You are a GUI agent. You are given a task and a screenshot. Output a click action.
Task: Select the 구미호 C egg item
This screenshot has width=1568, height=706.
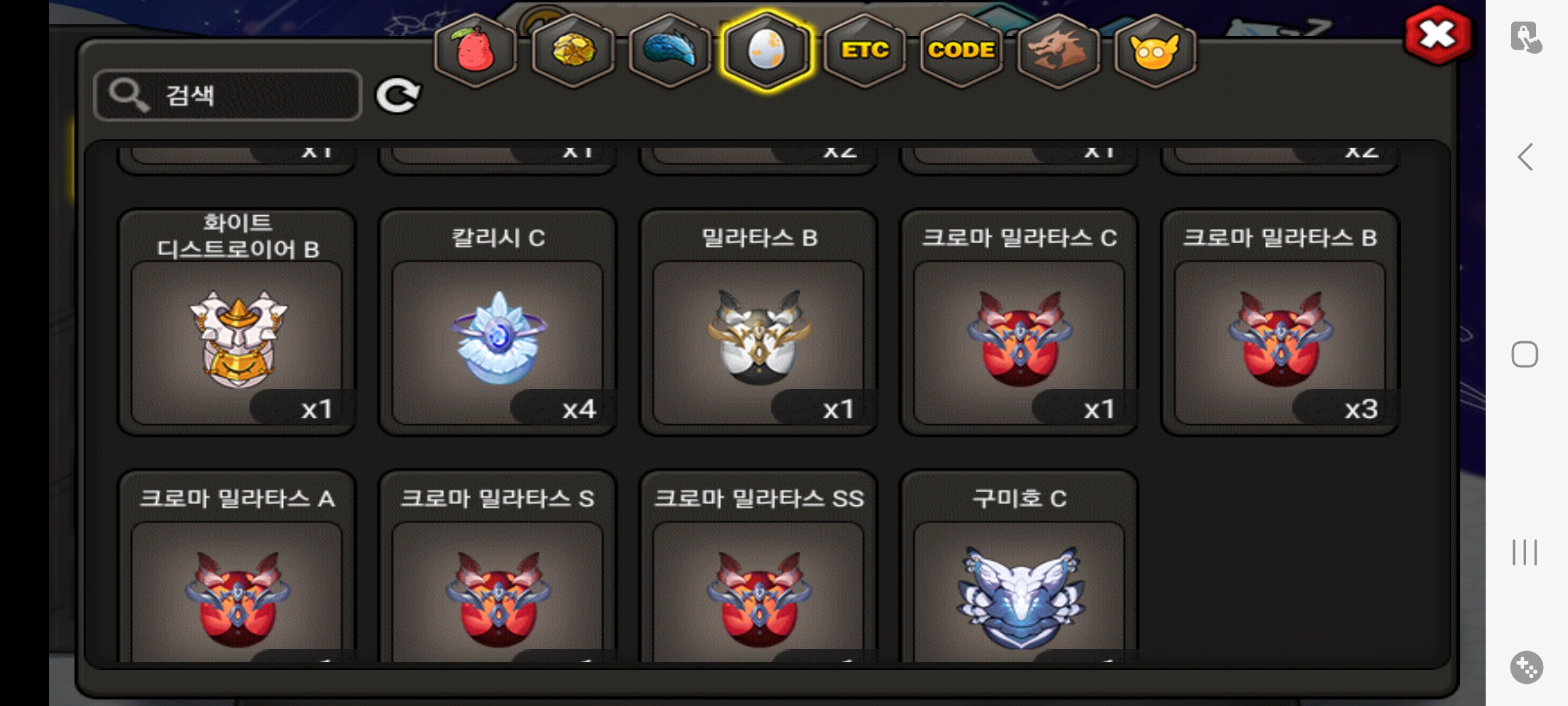coord(1019,566)
